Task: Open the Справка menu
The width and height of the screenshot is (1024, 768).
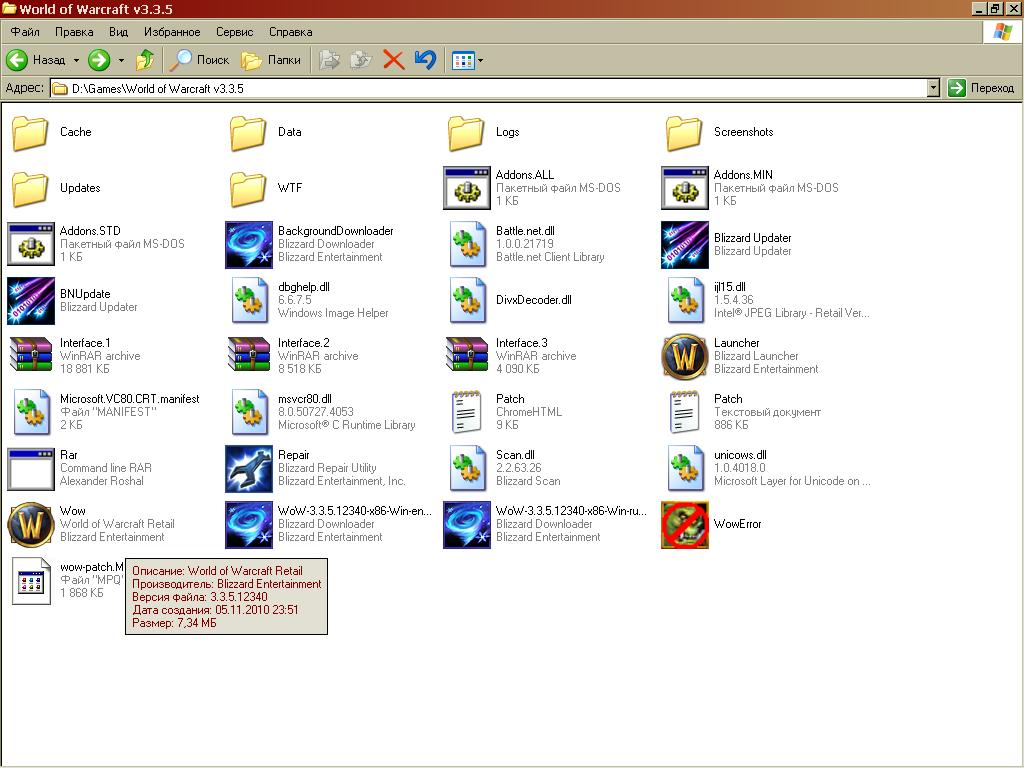Action: [x=291, y=32]
